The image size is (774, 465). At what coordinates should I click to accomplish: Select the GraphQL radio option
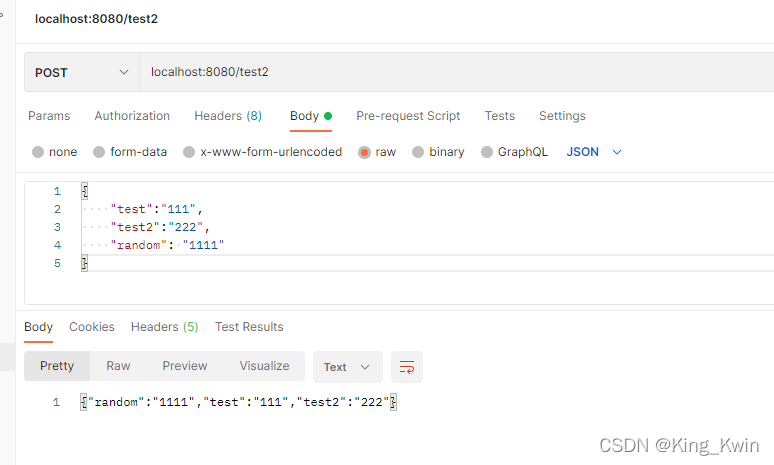pyautogui.click(x=487, y=152)
